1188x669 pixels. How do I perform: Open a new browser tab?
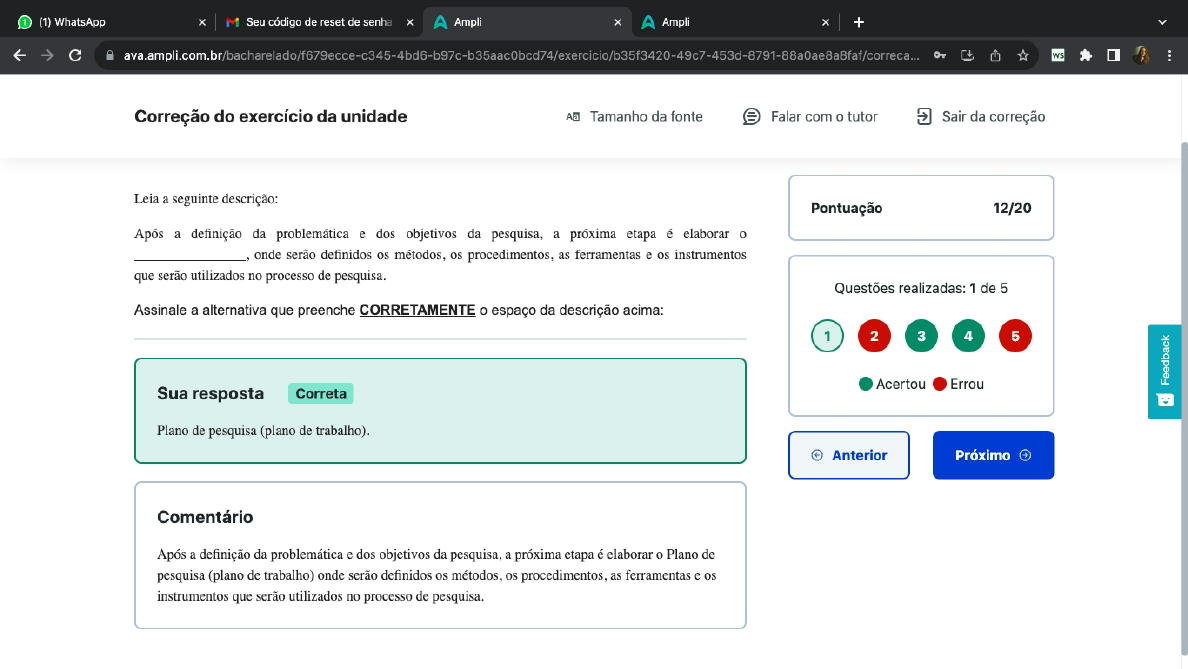tap(858, 22)
